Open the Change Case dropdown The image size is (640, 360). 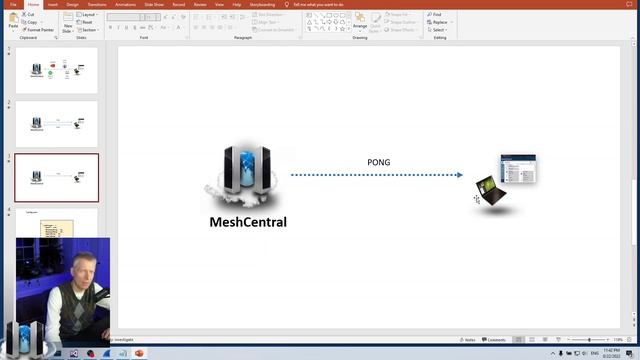[x=164, y=27]
